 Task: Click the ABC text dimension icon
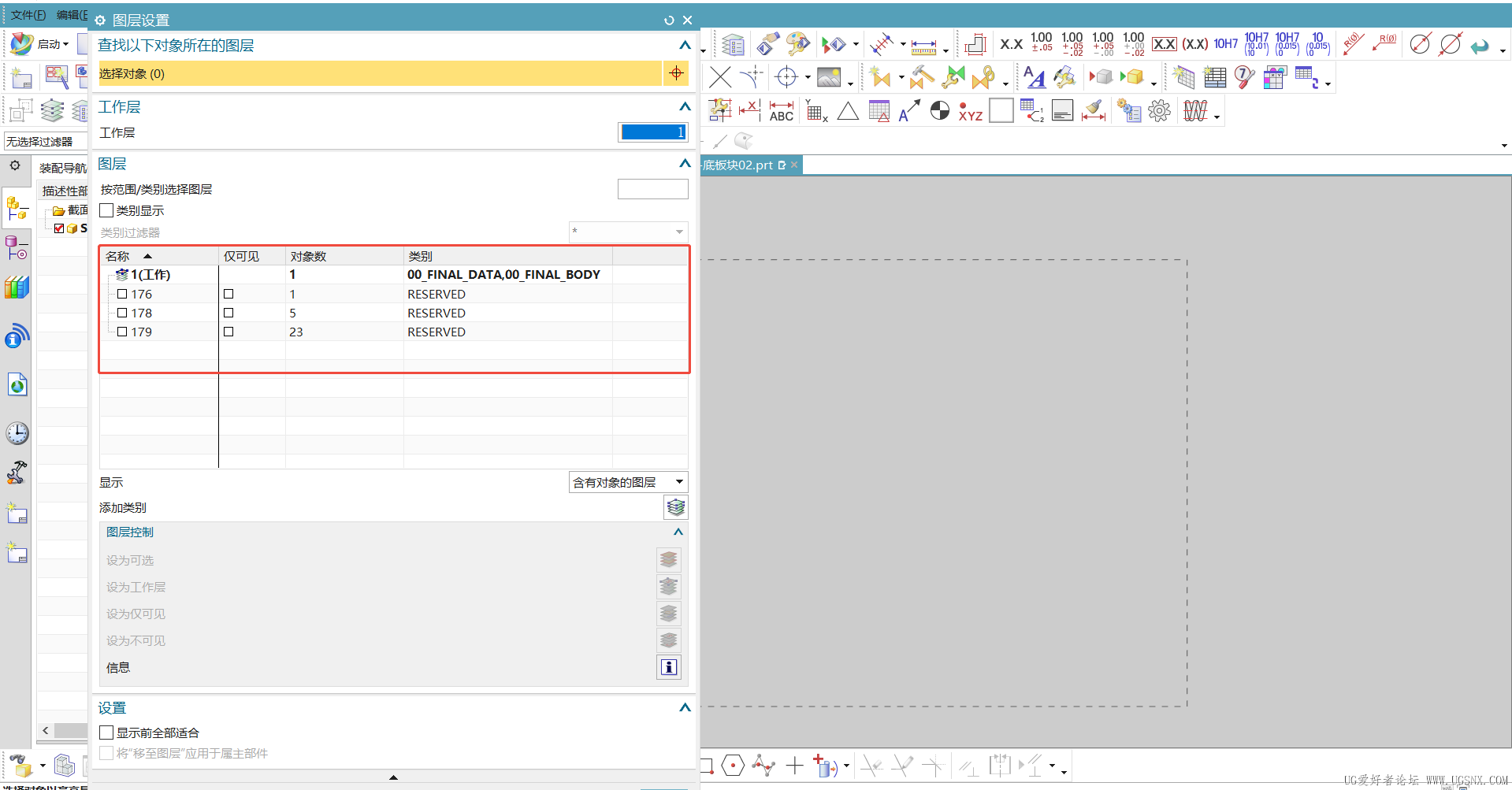coord(781,111)
